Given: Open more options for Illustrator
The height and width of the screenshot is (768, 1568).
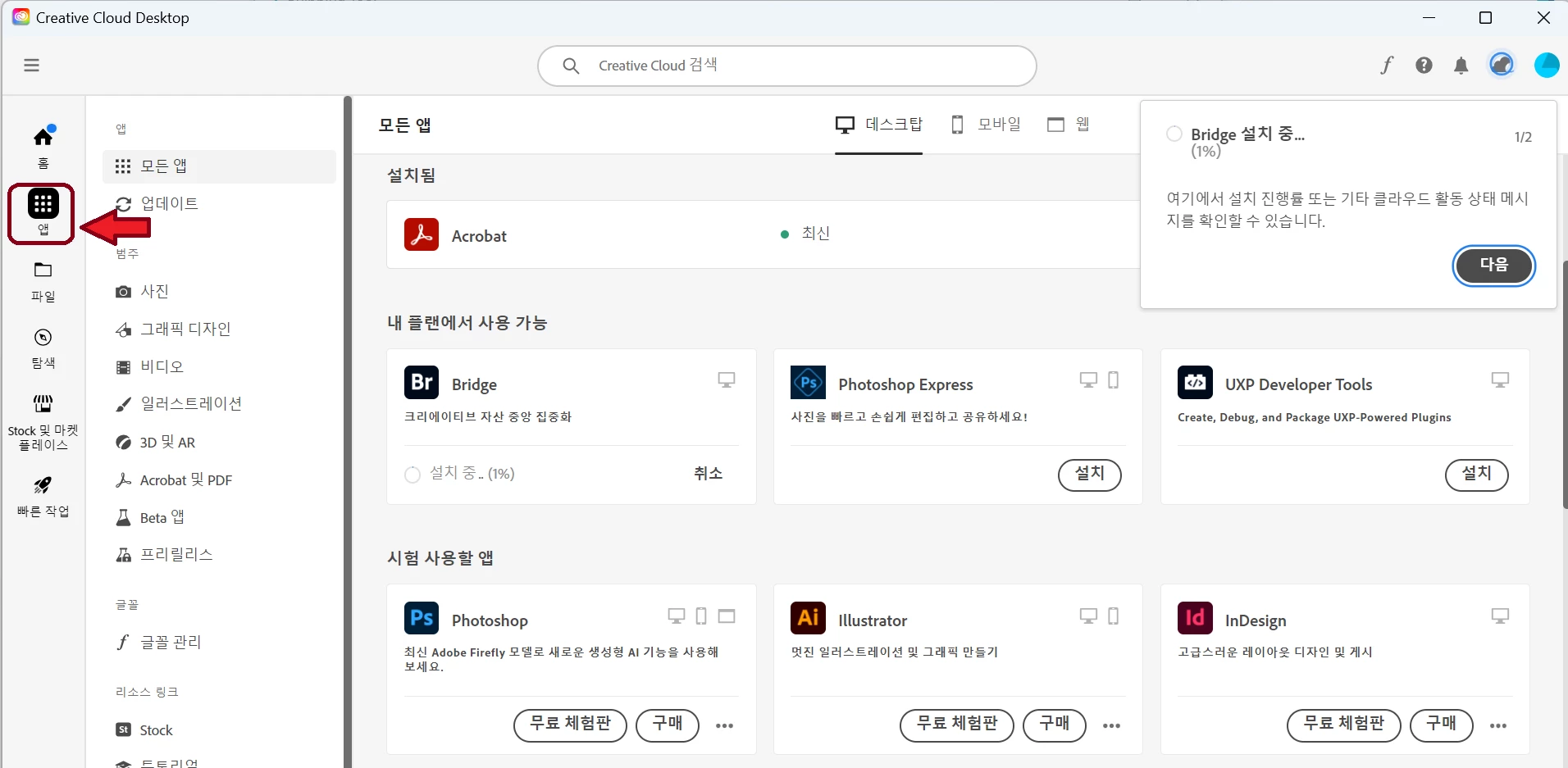Looking at the screenshot, I should click(1111, 725).
